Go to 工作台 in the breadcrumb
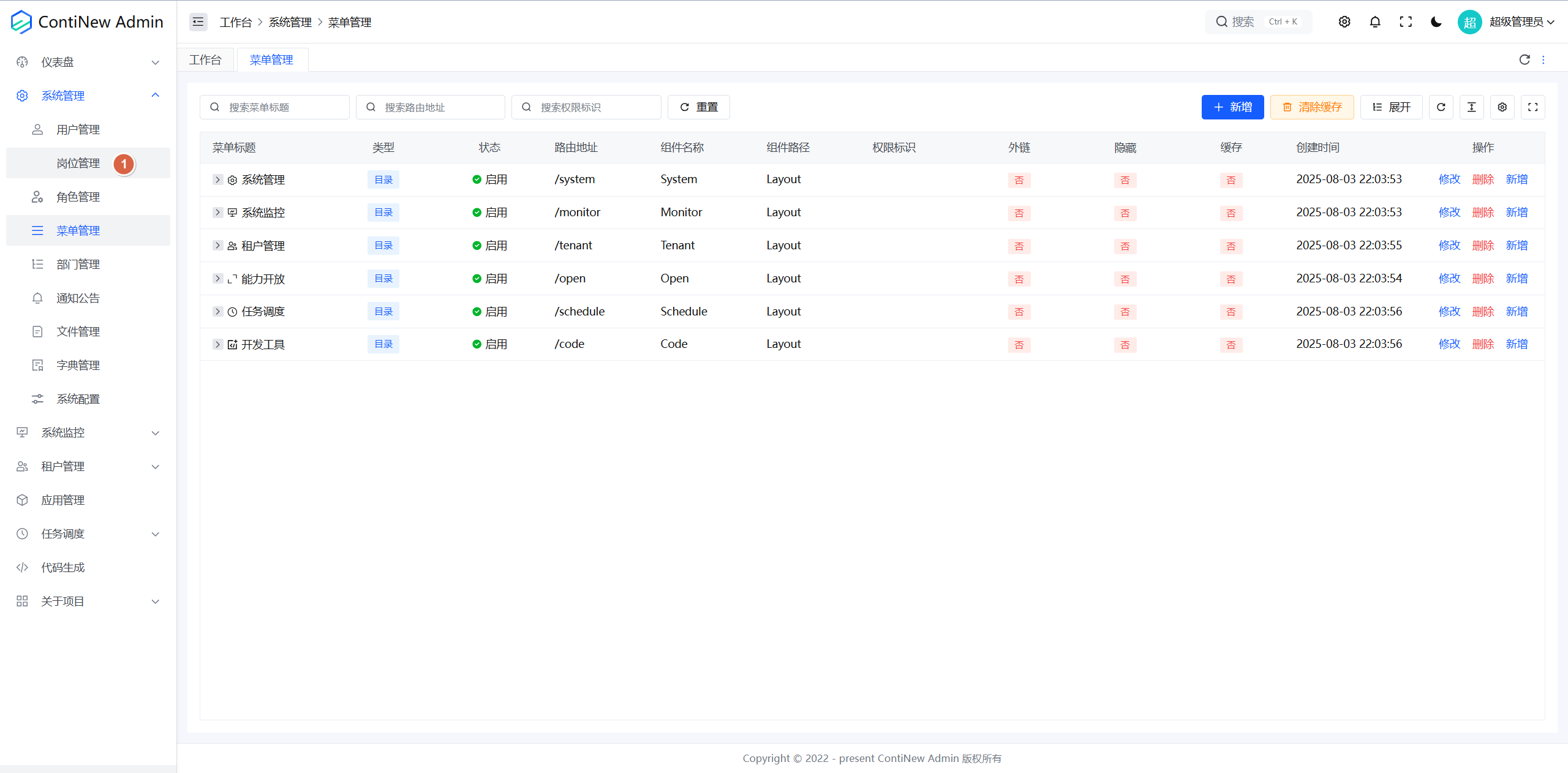Image resolution: width=1568 pixels, height=773 pixels. (236, 22)
